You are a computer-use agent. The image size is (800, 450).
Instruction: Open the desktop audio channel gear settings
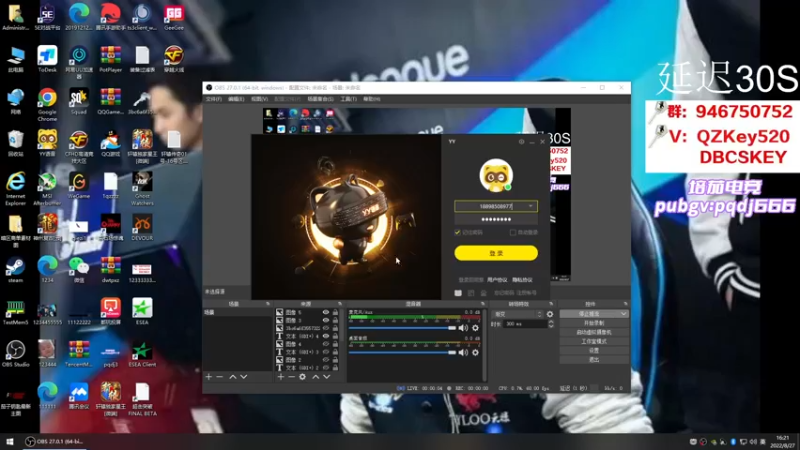point(476,353)
